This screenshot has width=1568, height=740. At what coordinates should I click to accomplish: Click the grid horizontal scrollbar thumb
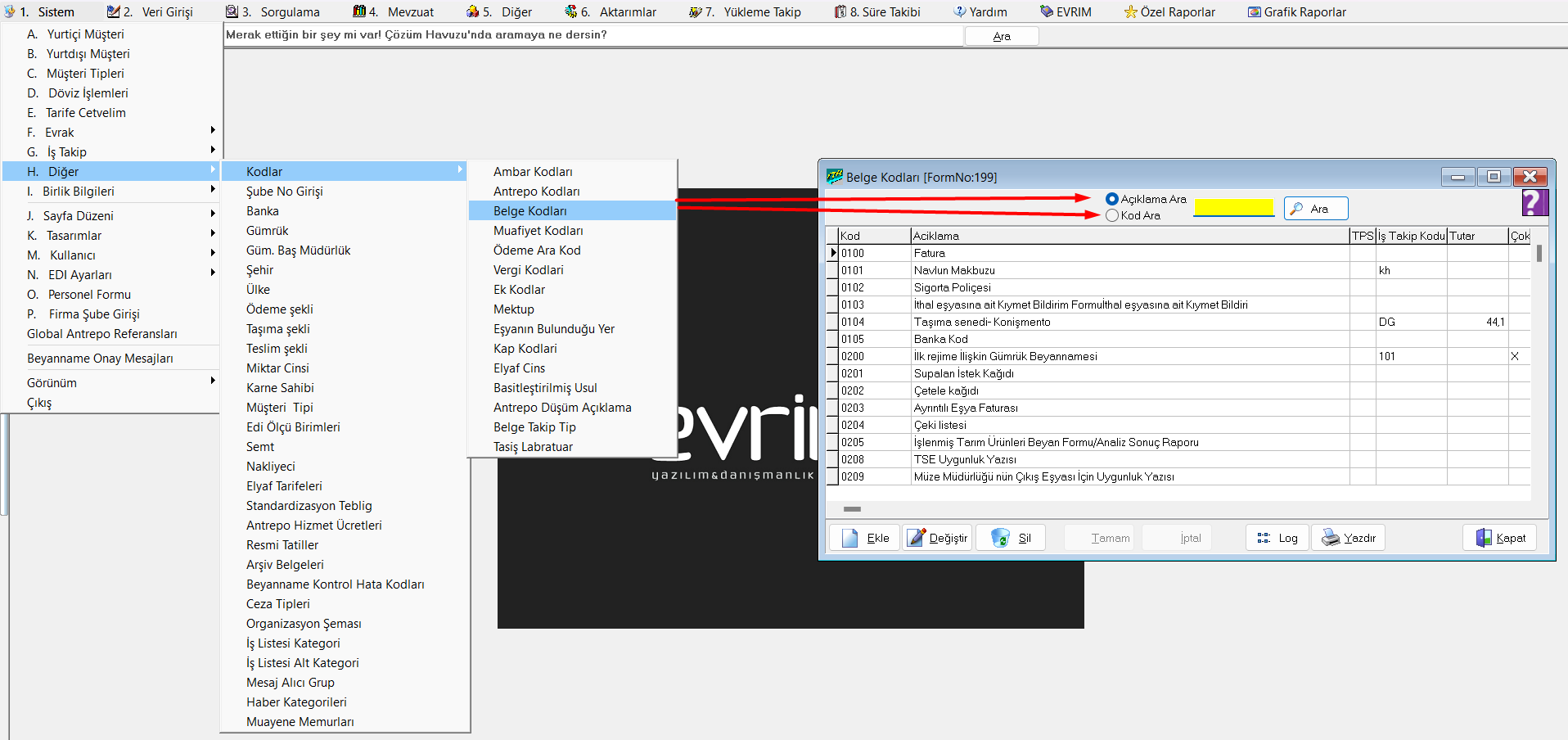coord(852,509)
